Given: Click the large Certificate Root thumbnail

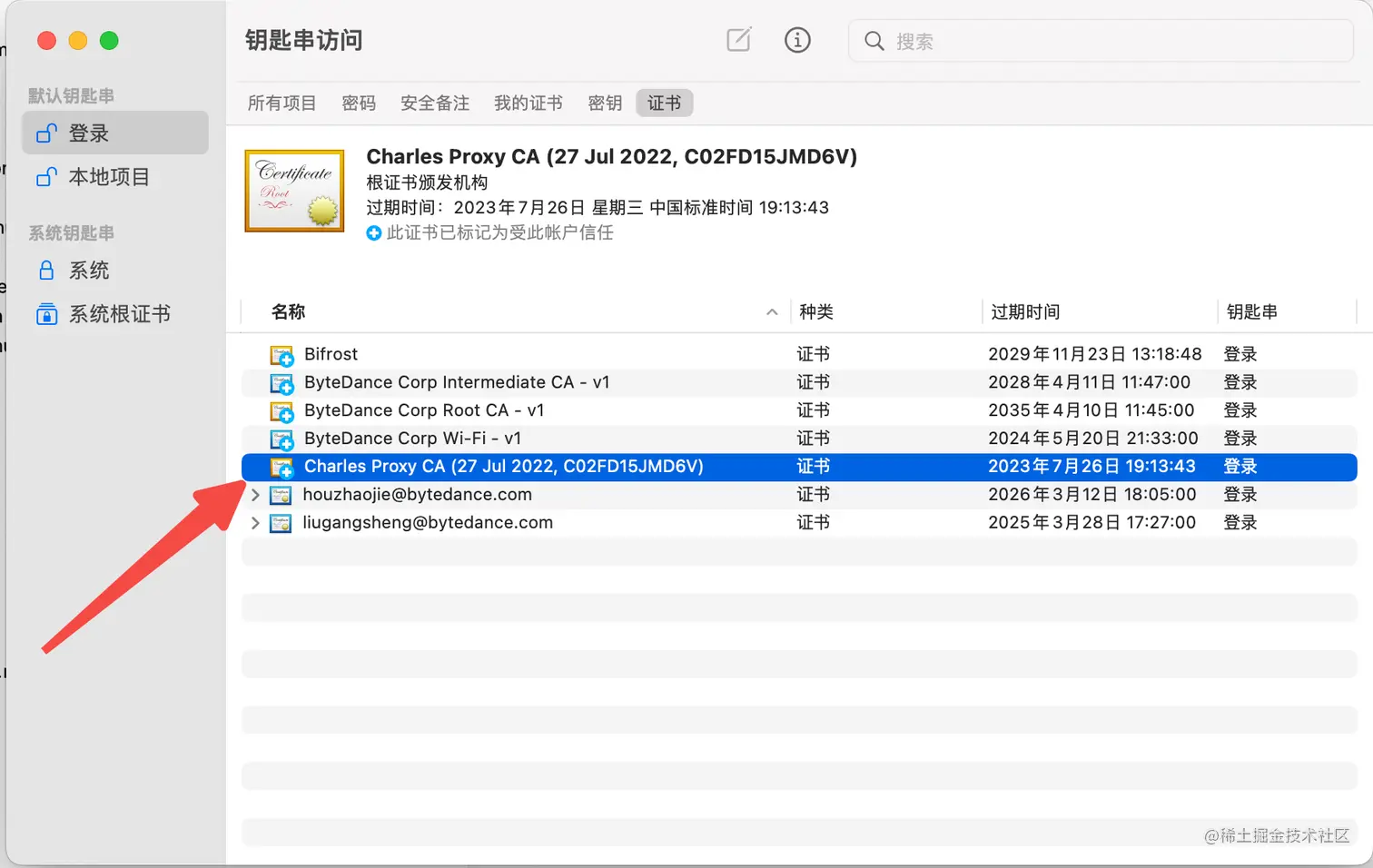Looking at the screenshot, I should tap(294, 191).
